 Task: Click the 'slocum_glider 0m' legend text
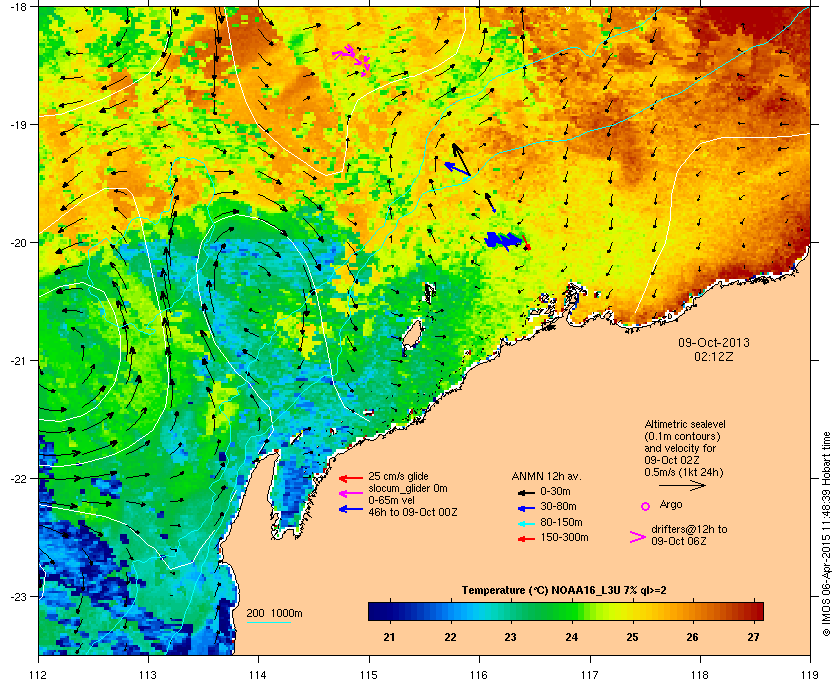pyautogui.click(x=408, y=488)
